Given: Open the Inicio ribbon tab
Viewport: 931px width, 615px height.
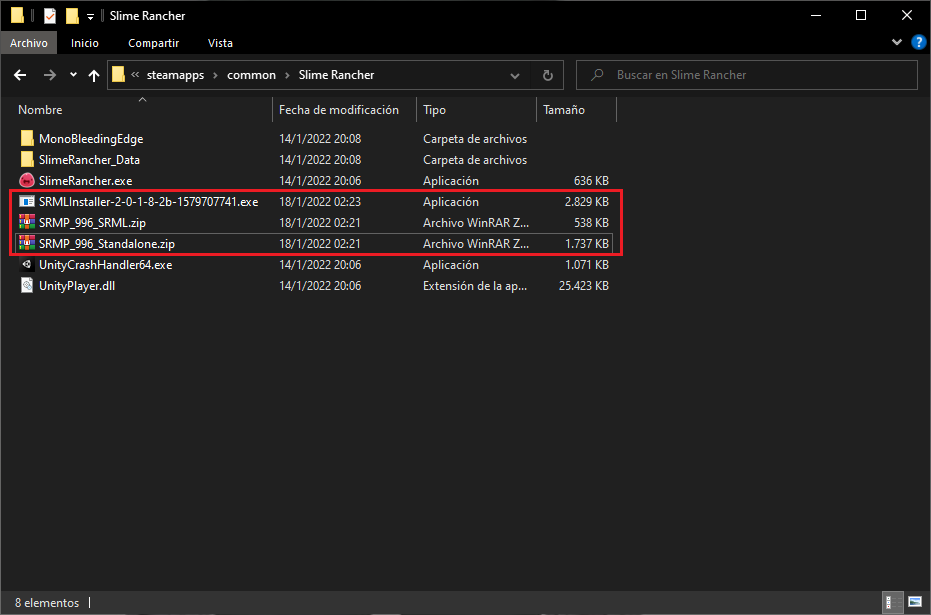Looking at the screenshot, I should (x=85, y=43).
